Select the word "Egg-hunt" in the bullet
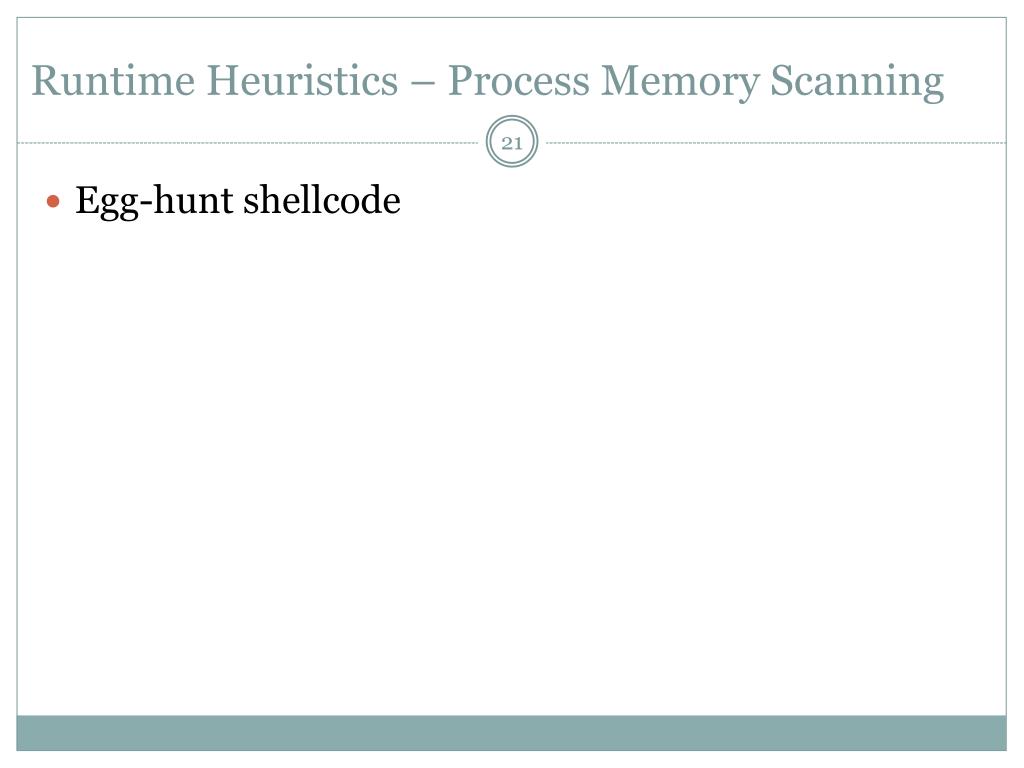This screenshot has height=768, width=1024. tap(154, 202)
